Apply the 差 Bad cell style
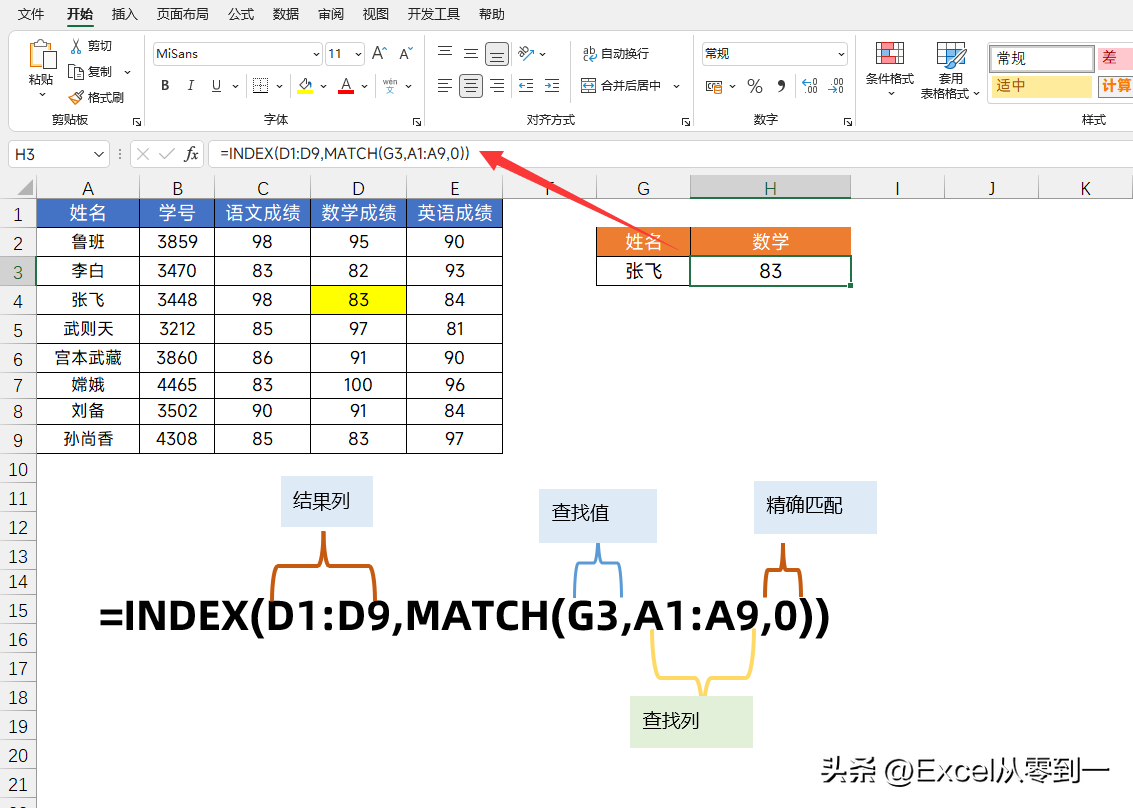The width and height of the screenshot is (1133, 808). coord(1115,58)
